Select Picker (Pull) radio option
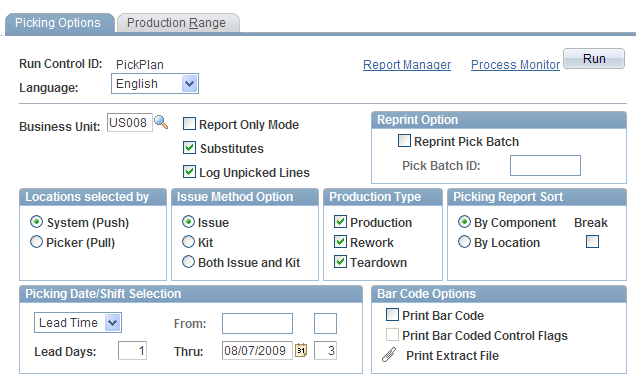This screenshot has width=636, height=382. click(37, 242)
